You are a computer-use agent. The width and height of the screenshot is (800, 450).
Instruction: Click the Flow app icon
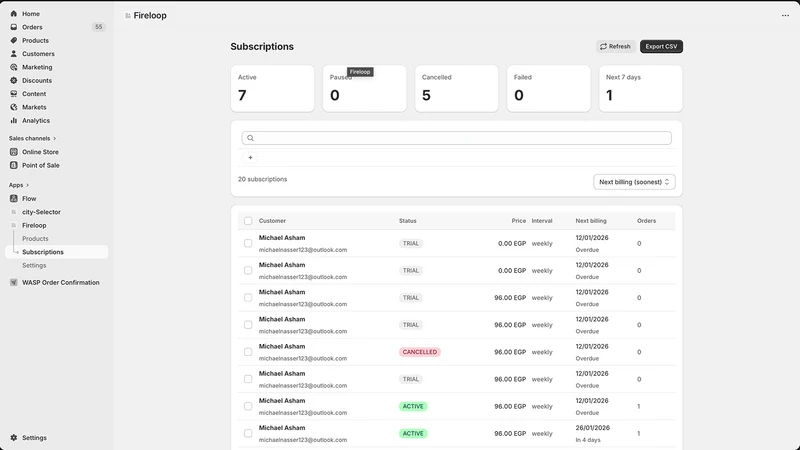click(14, 198)
